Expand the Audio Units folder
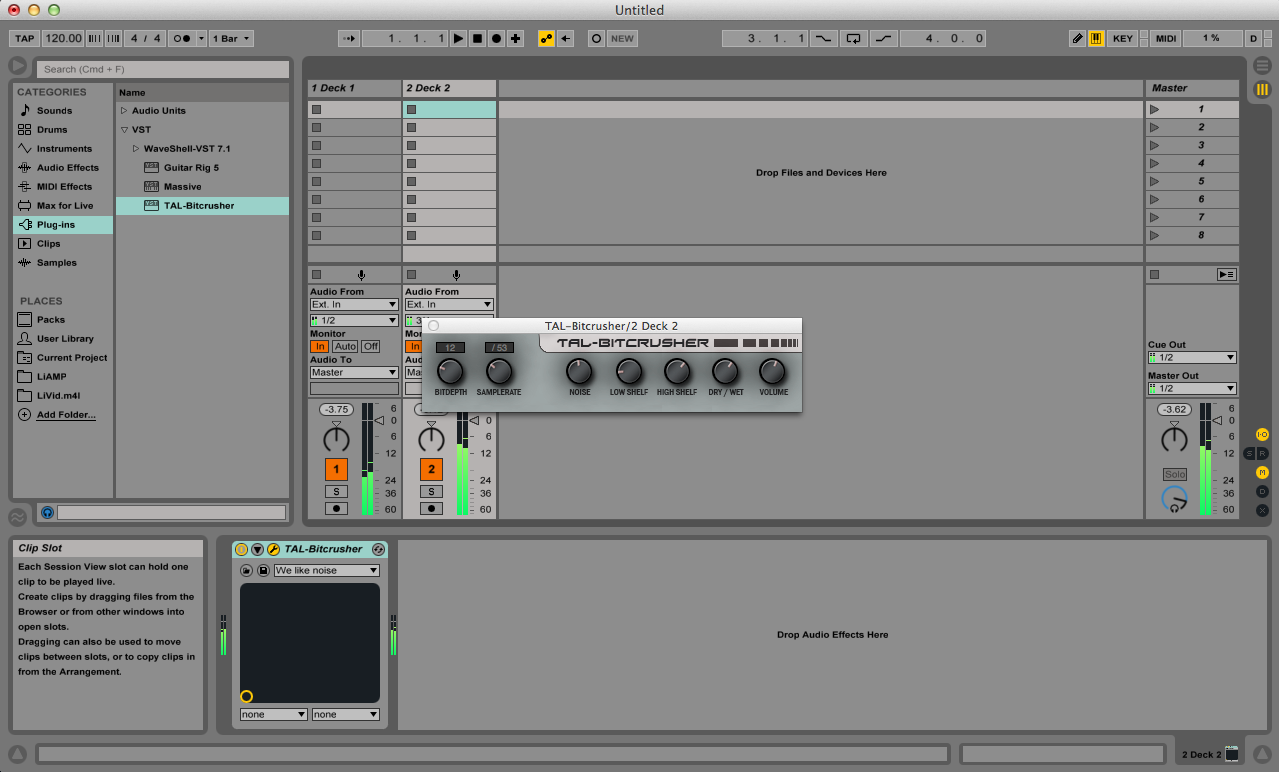The width and height of the screenshot is (1279, 772). pos(124,110)
